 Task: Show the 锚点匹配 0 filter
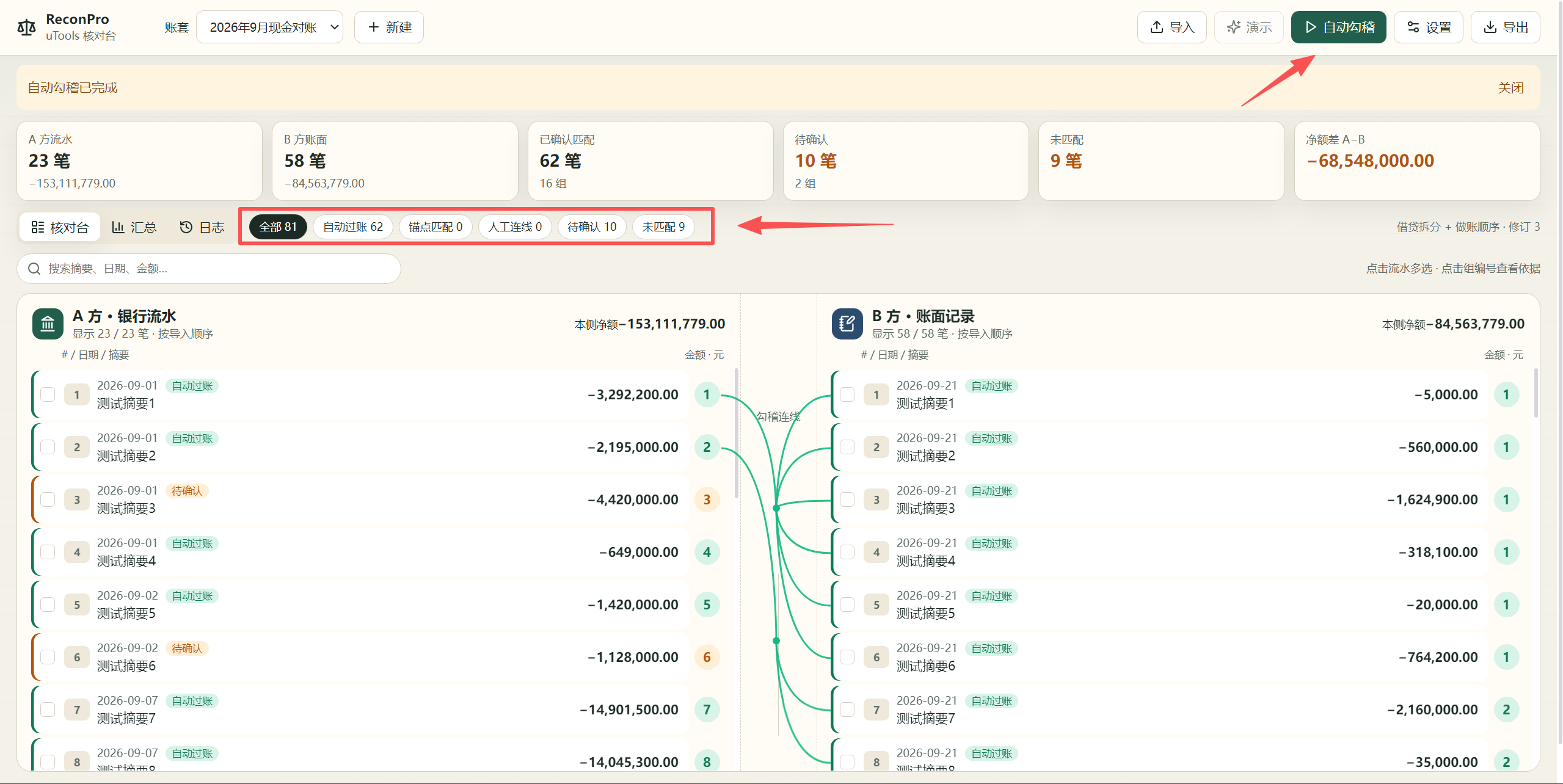pos(435,227)
